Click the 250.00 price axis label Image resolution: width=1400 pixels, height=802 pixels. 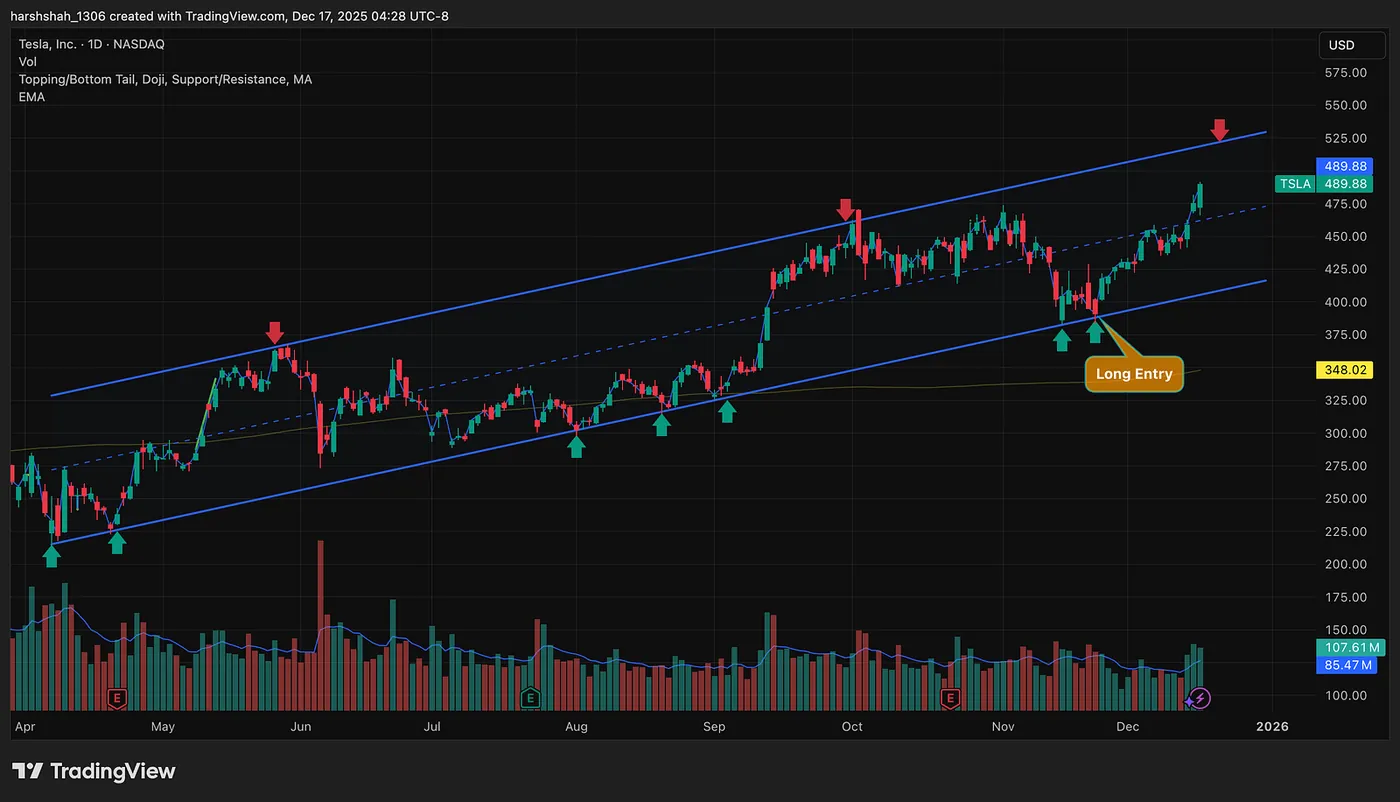tap(1345, 499)
